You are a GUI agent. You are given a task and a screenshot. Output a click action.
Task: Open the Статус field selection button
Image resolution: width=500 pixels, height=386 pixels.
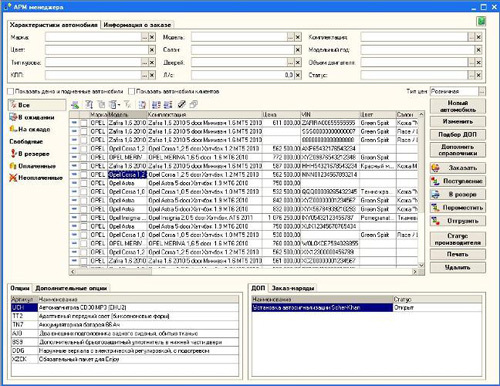click(x=471, y=75)
